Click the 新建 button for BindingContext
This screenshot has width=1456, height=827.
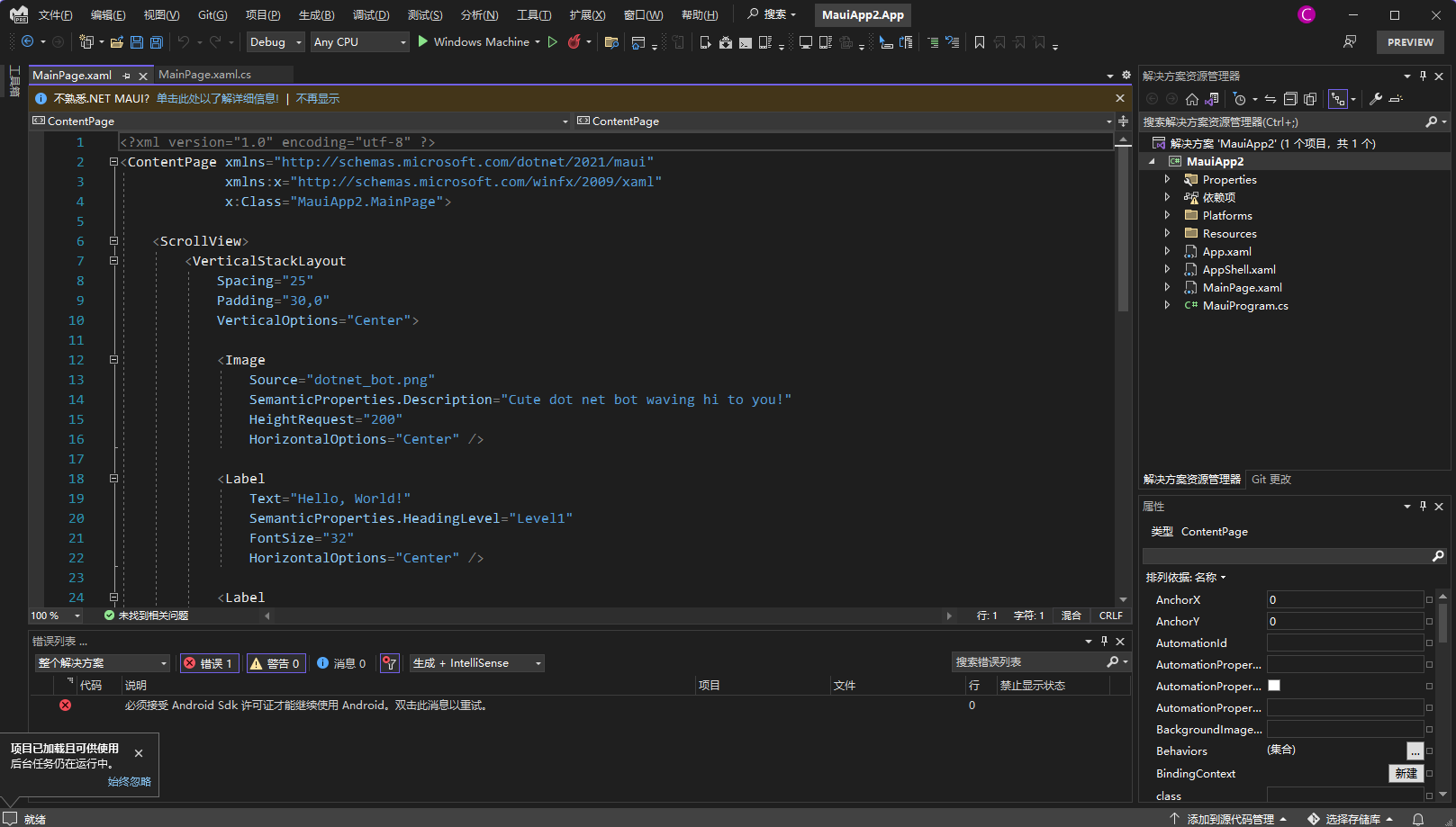(1406, 773)
